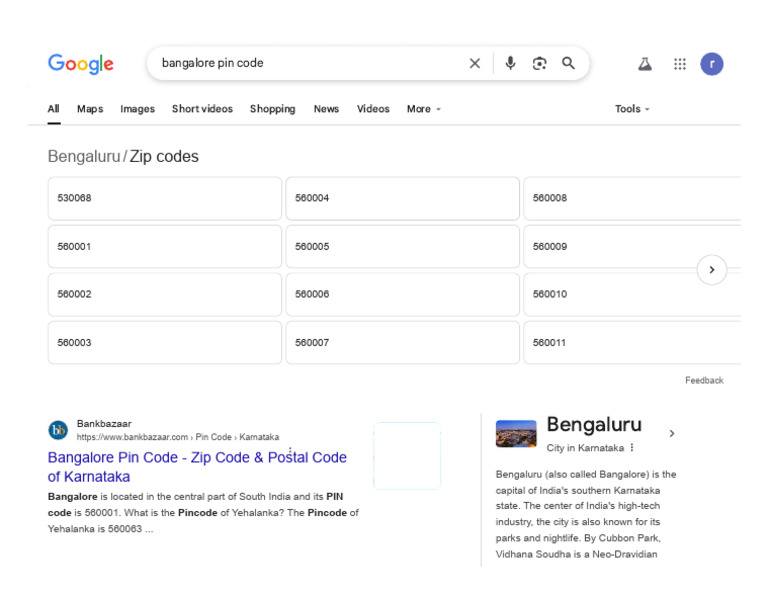
Task: Click the Google logo
Action: 81,64
